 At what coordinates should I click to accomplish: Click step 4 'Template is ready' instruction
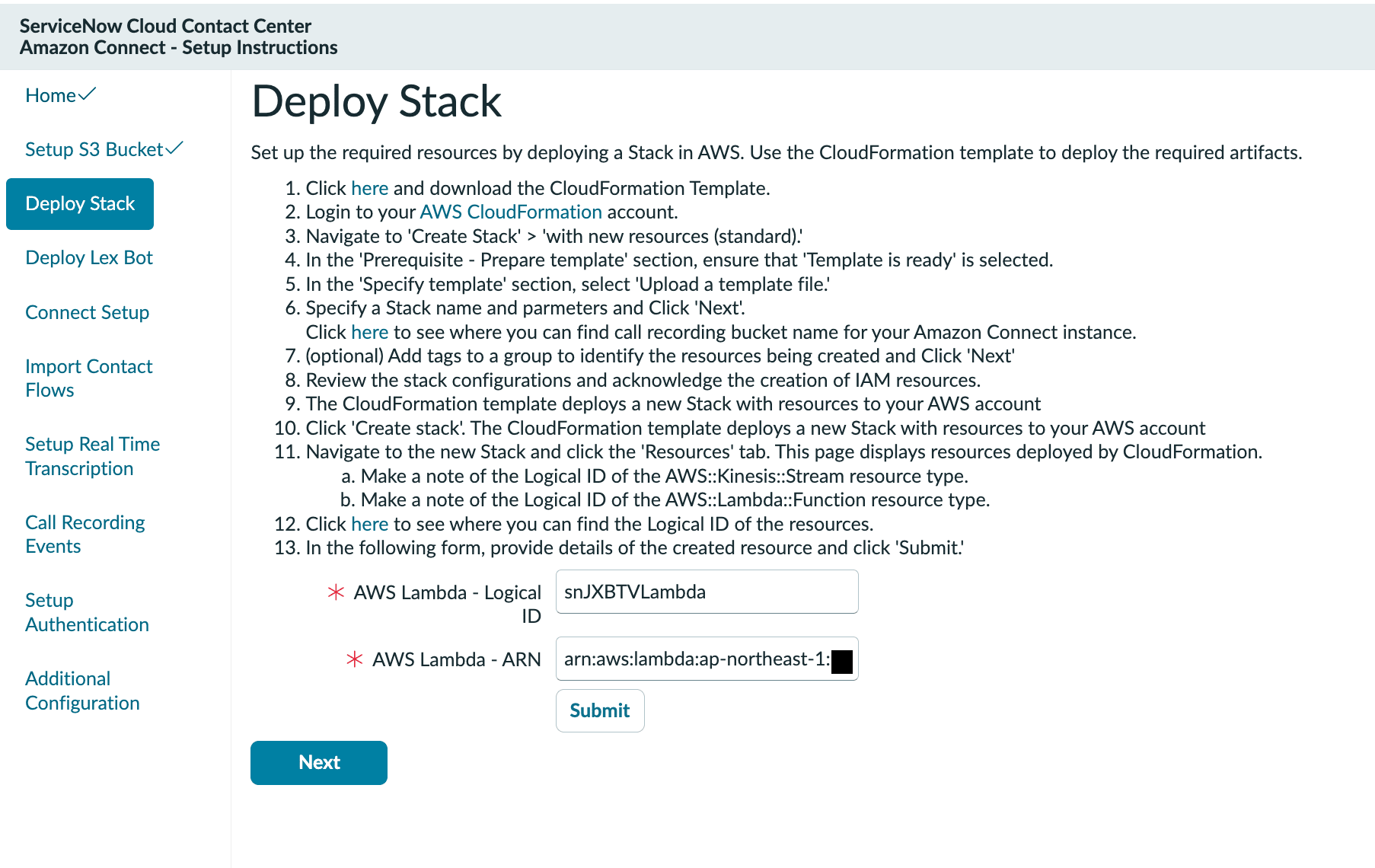tap(679, 260)
